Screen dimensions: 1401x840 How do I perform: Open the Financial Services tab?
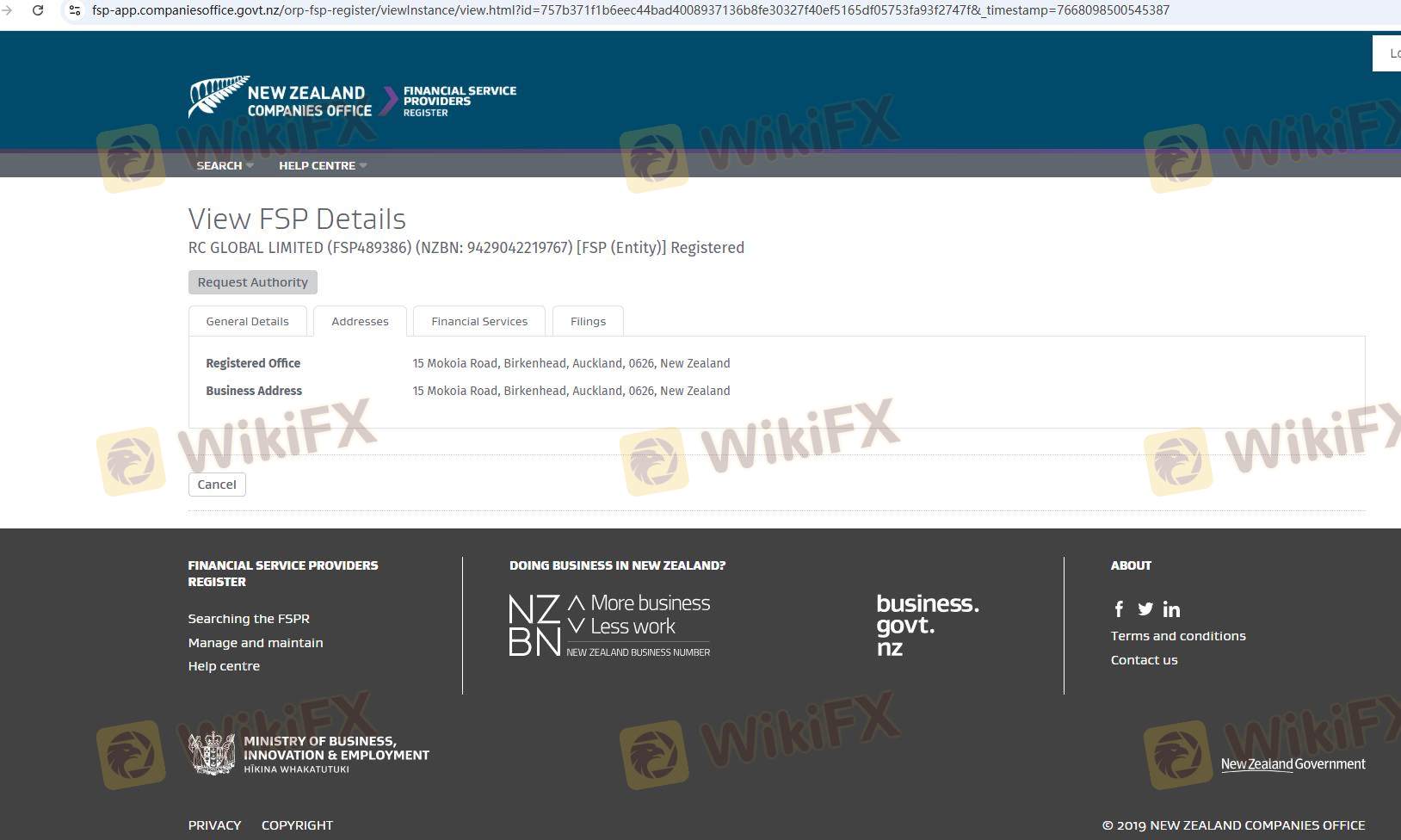tap(479, 321)
